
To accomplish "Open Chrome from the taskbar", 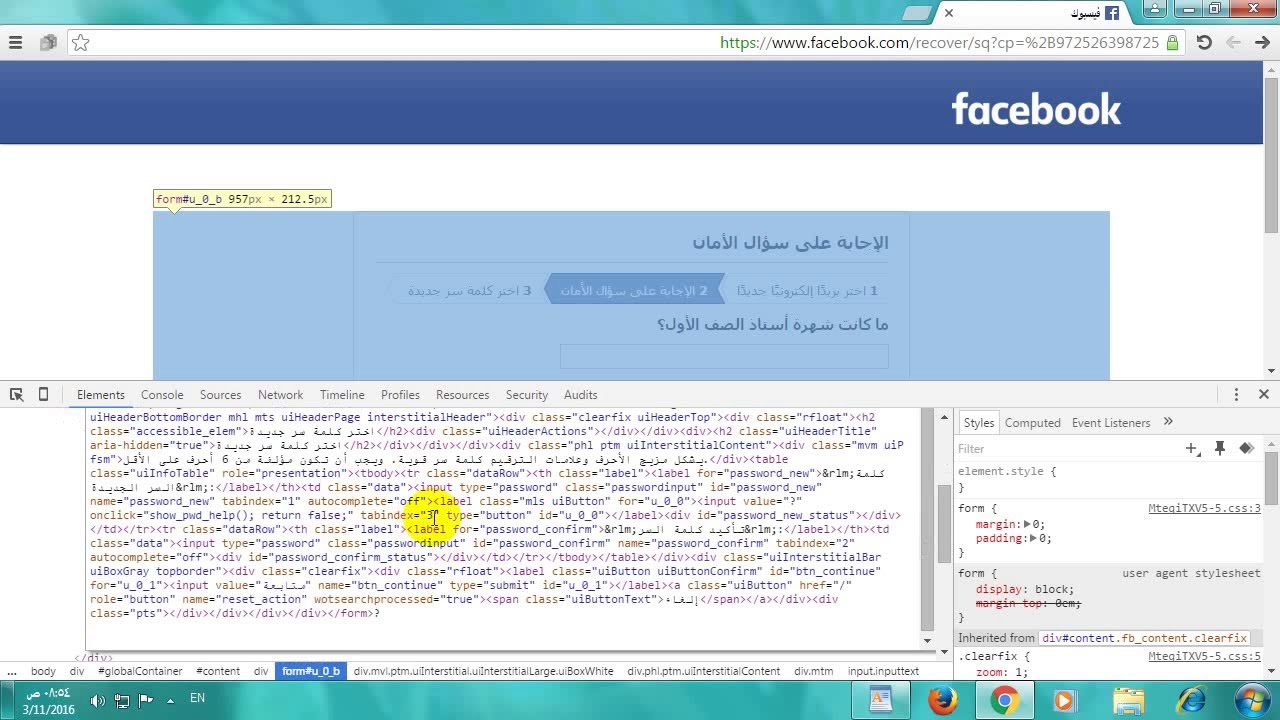I will 1004,700.
